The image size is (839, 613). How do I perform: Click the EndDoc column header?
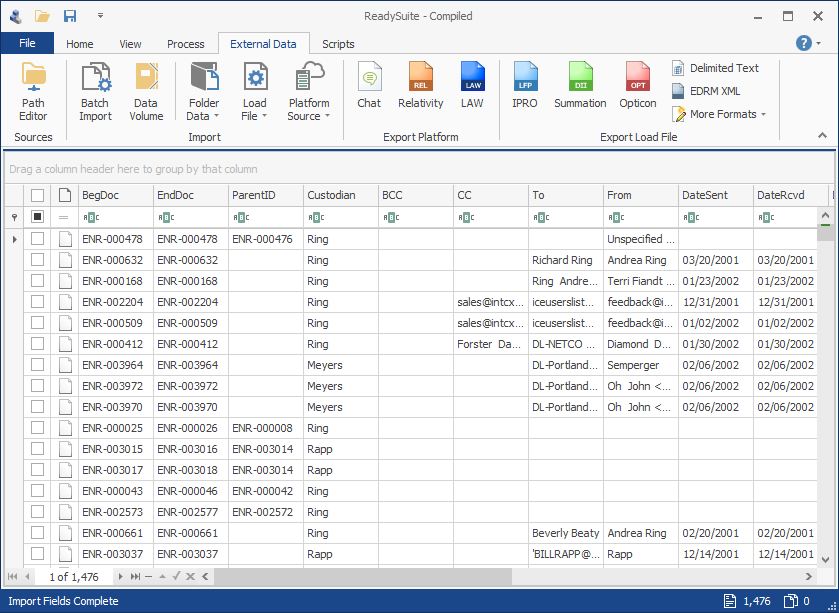tap(191, 195)
